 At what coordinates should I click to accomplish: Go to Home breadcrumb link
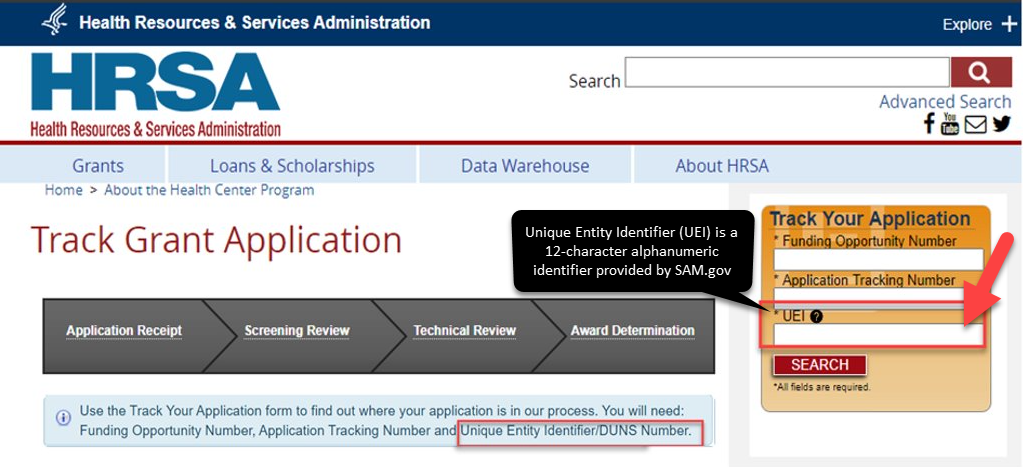[x=63, y=190]
